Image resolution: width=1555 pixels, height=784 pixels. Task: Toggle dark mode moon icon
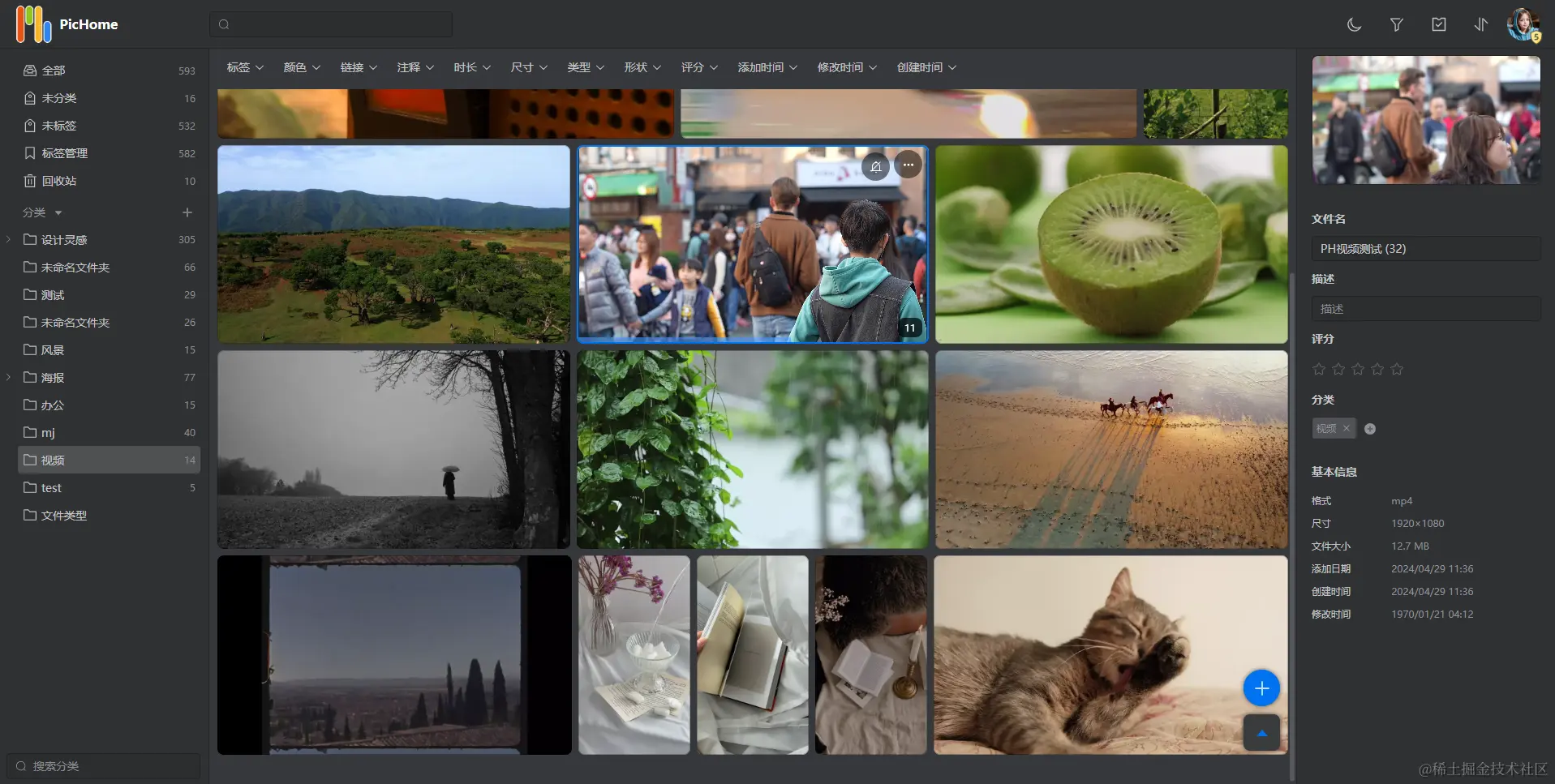1354,24
